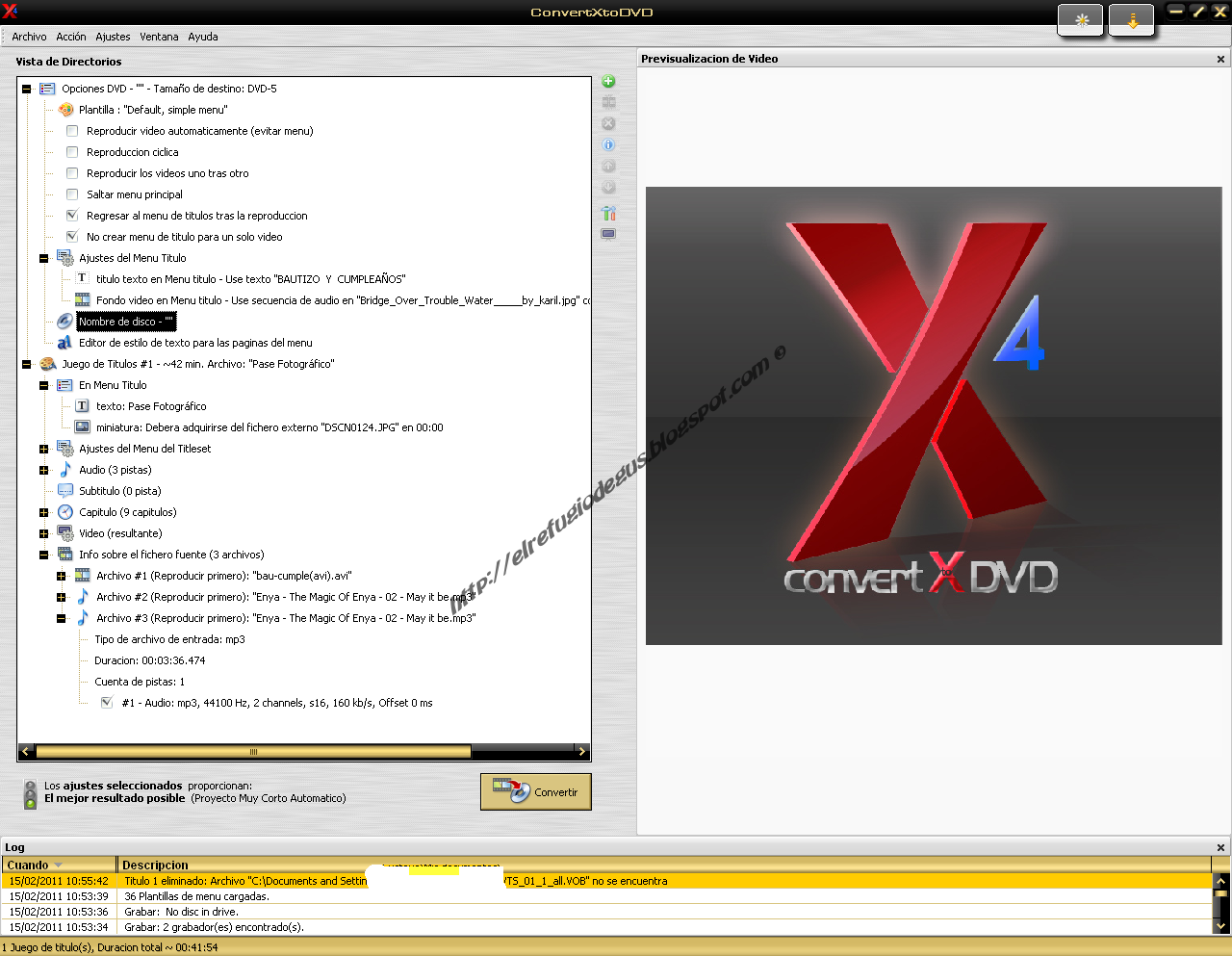Select the 'Nombre de disco' disc icon

point(64,321)
